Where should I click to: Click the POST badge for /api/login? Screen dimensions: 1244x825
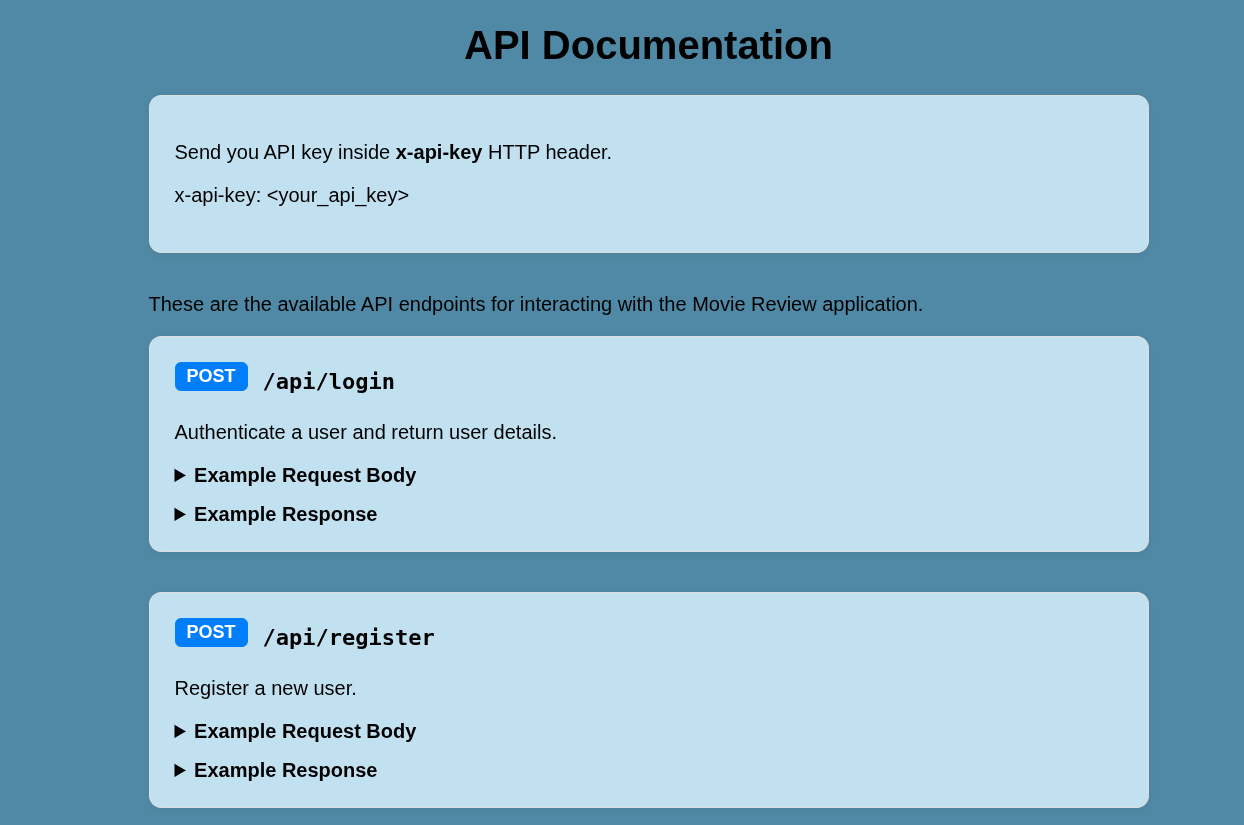point(211,377)
